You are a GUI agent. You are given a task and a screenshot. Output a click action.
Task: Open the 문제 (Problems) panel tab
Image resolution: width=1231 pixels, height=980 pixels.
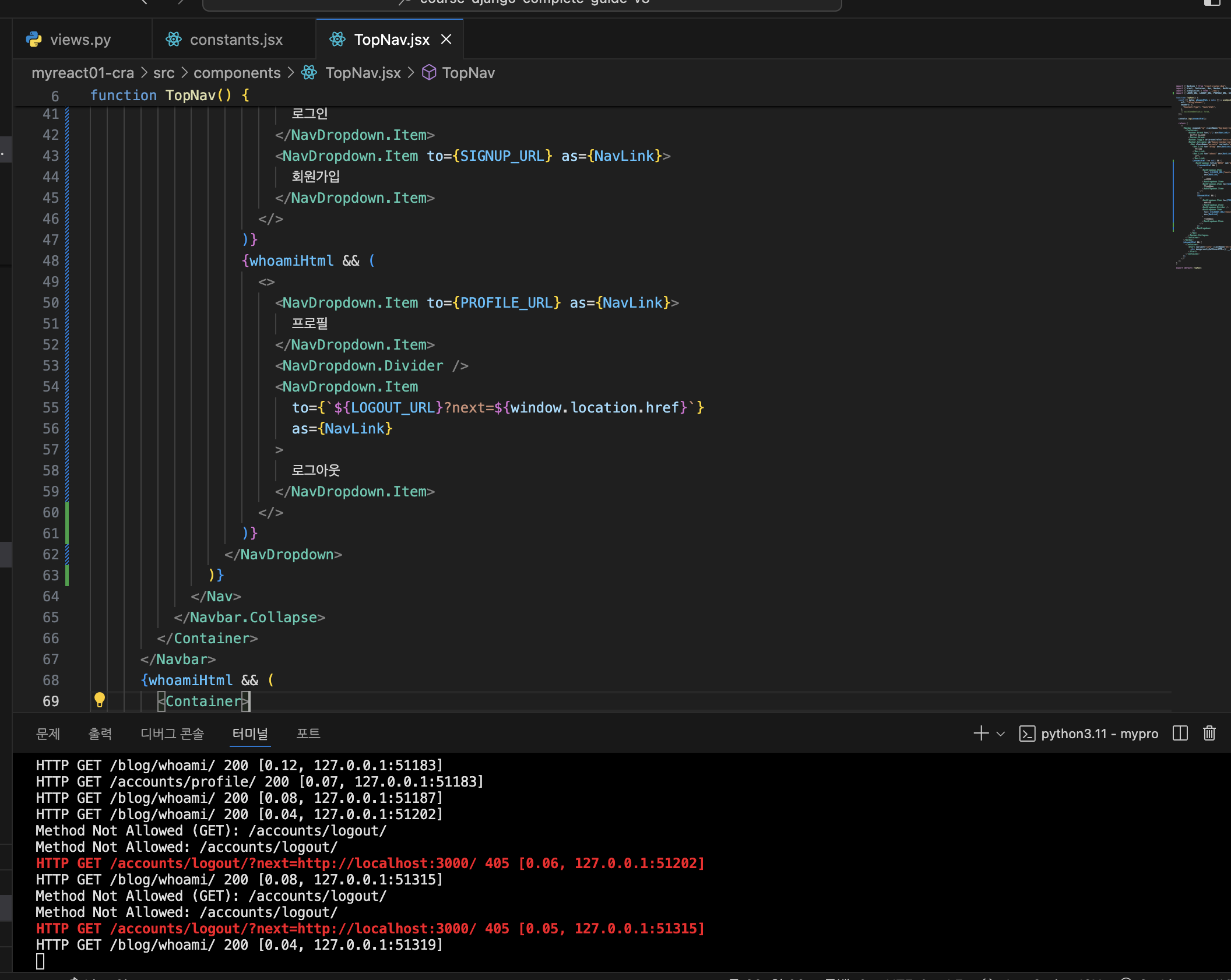pos(48,734)
